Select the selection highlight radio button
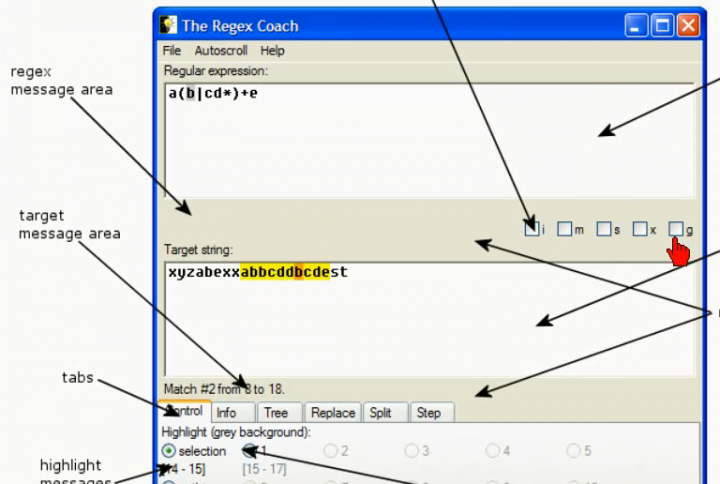The height and width of the screenshot is (484, 720). point(169,451)
